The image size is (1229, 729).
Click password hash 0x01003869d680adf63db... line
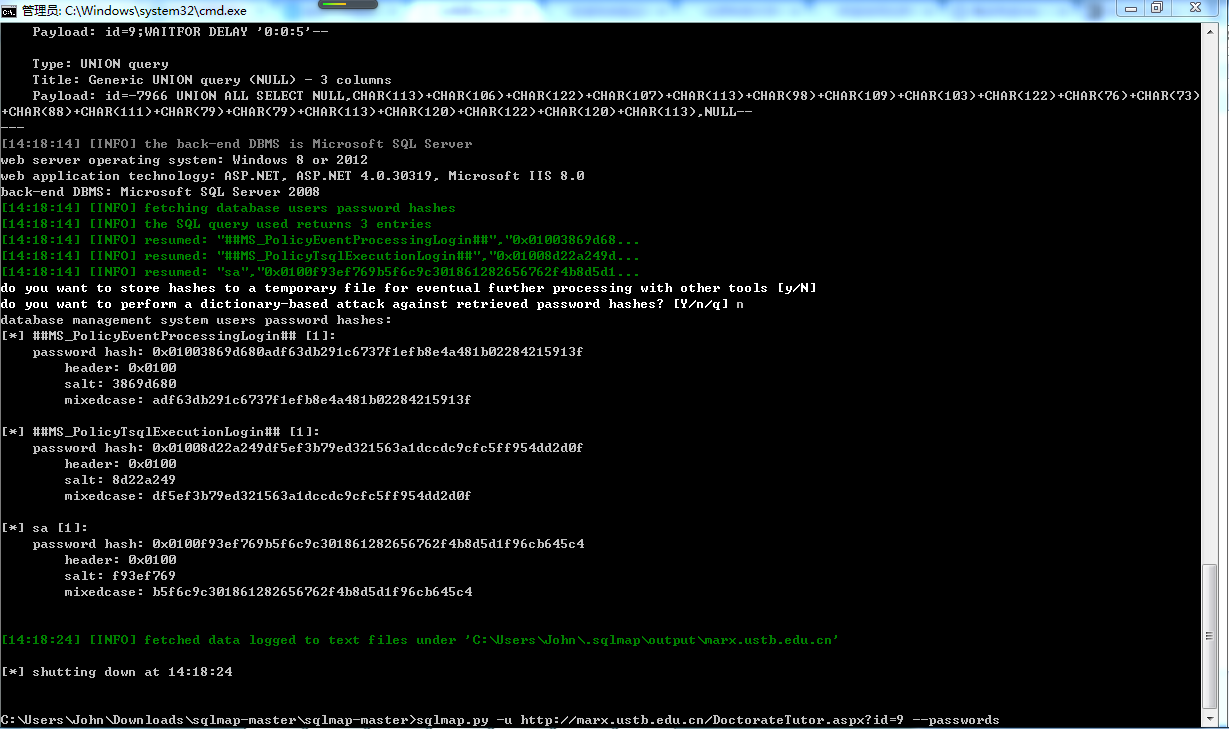[x=308, y=352]
